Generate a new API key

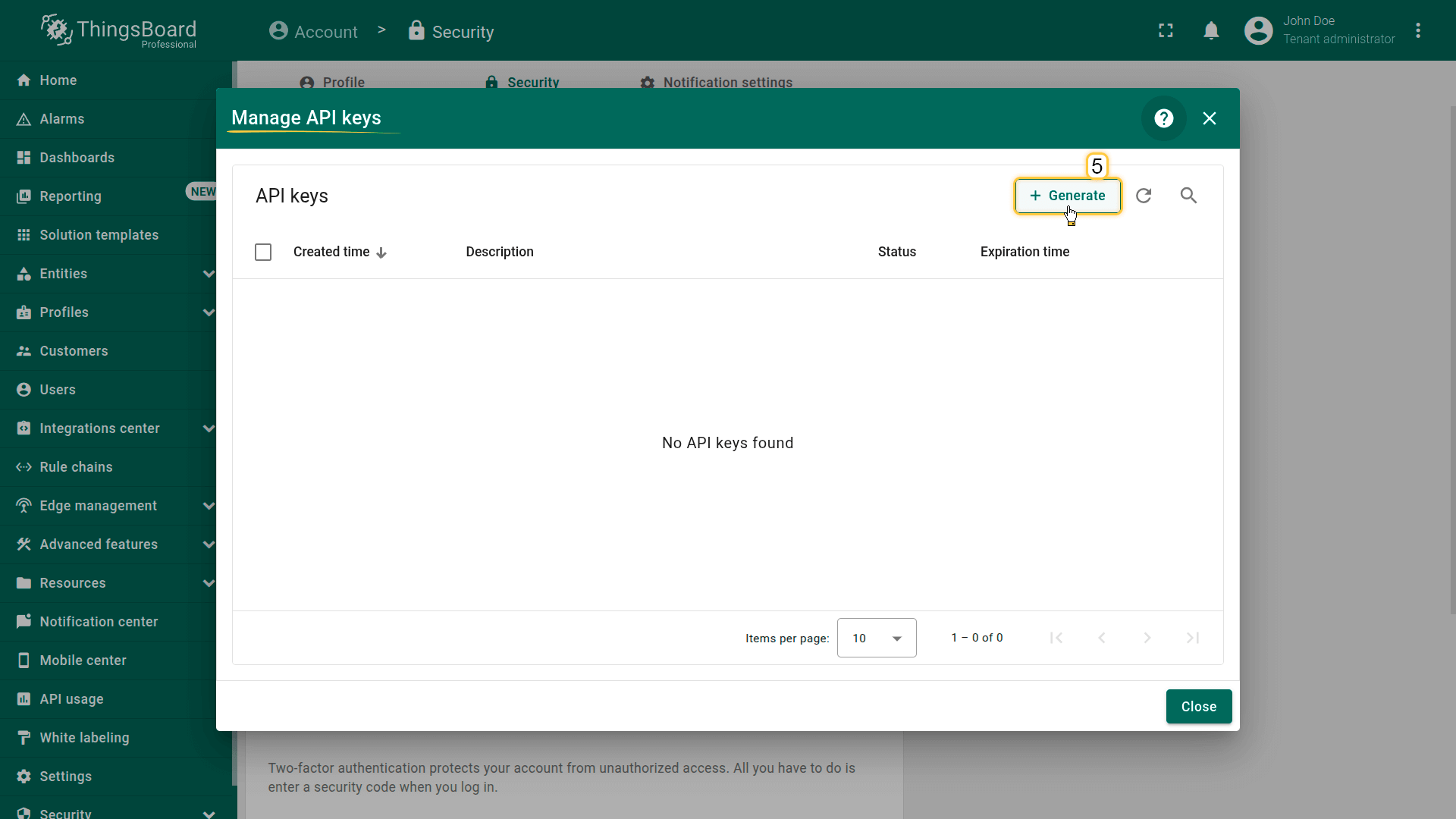(x=1068, y=196)
